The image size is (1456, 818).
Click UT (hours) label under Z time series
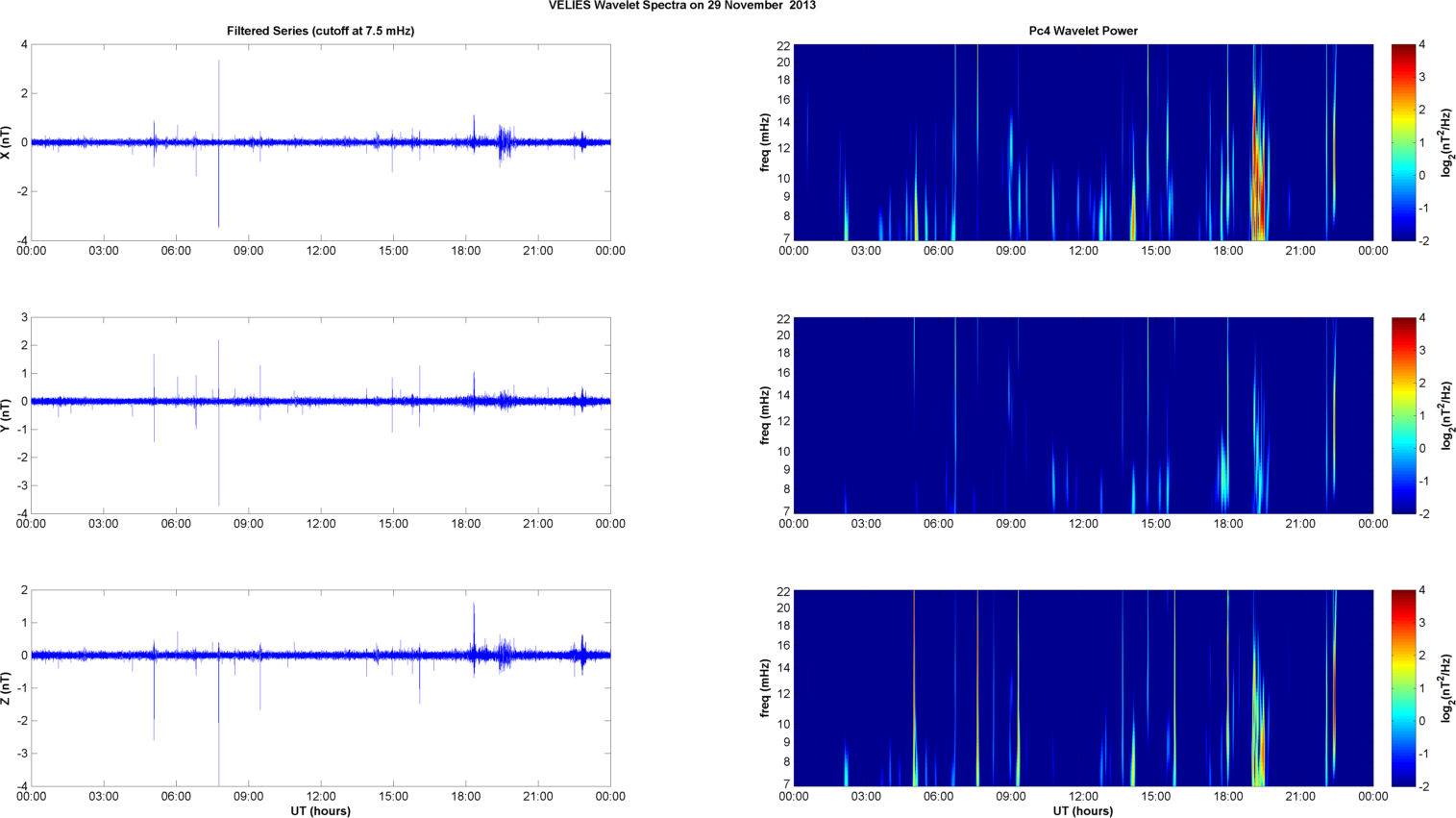click(x=320, y=810)
